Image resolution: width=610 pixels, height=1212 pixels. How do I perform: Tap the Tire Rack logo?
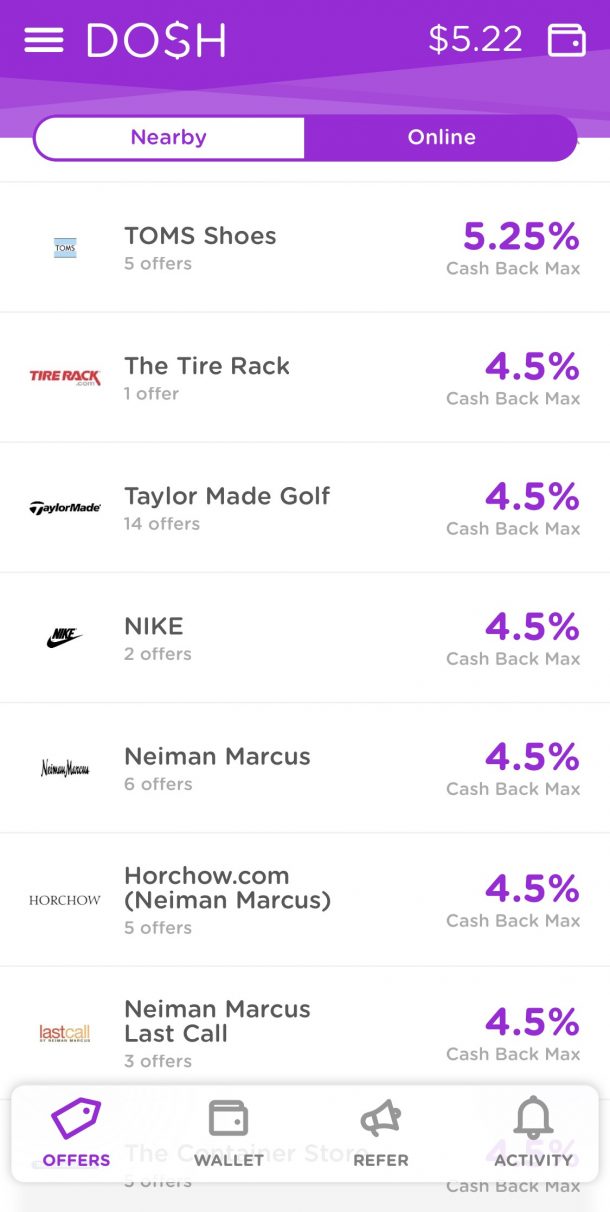65,377
